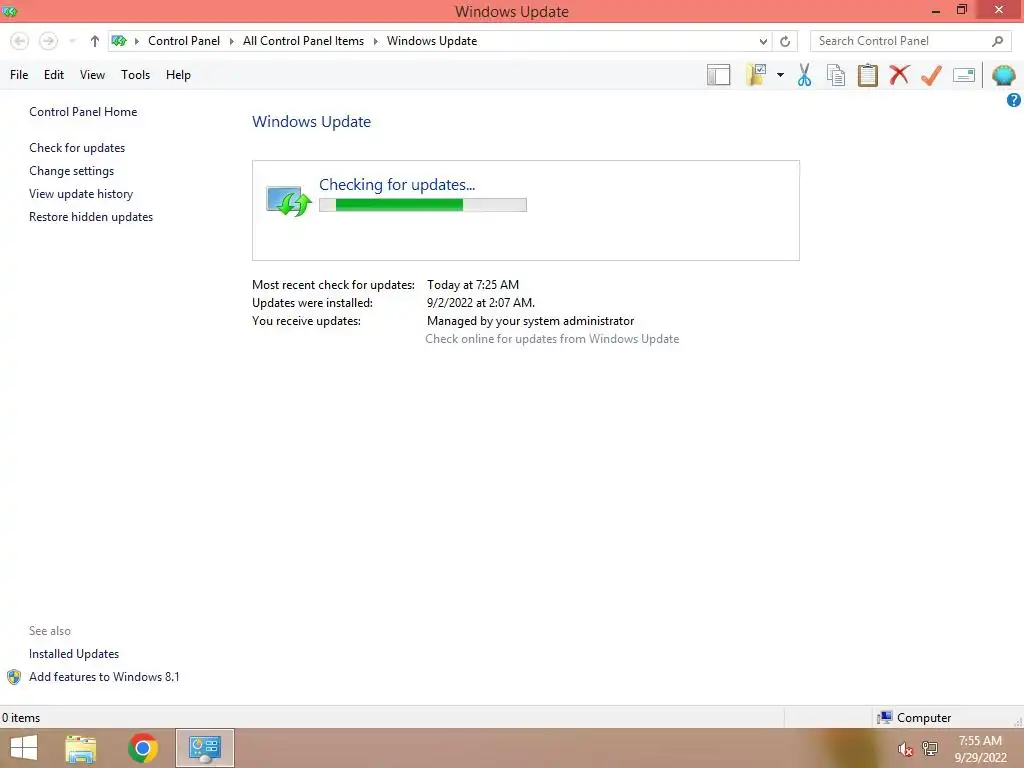Click the orange checkmark toolbar icon
This screenshot has height=768, width=1024.
(931, 75)
